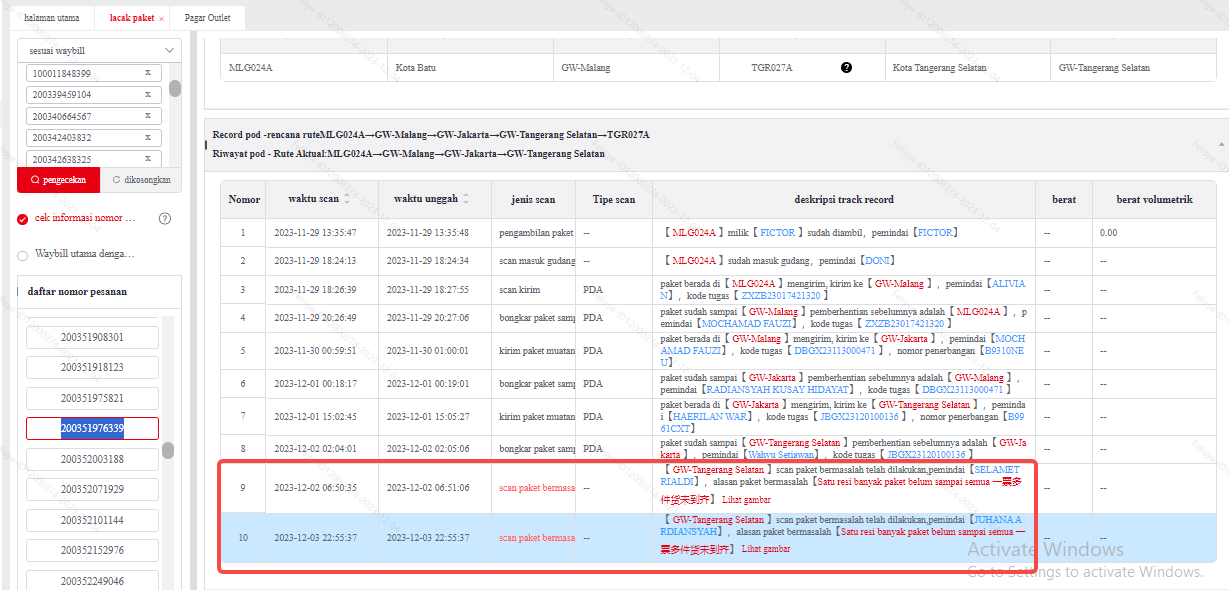Remove waybill 200342638325 from the list

(x=148, y=159)
